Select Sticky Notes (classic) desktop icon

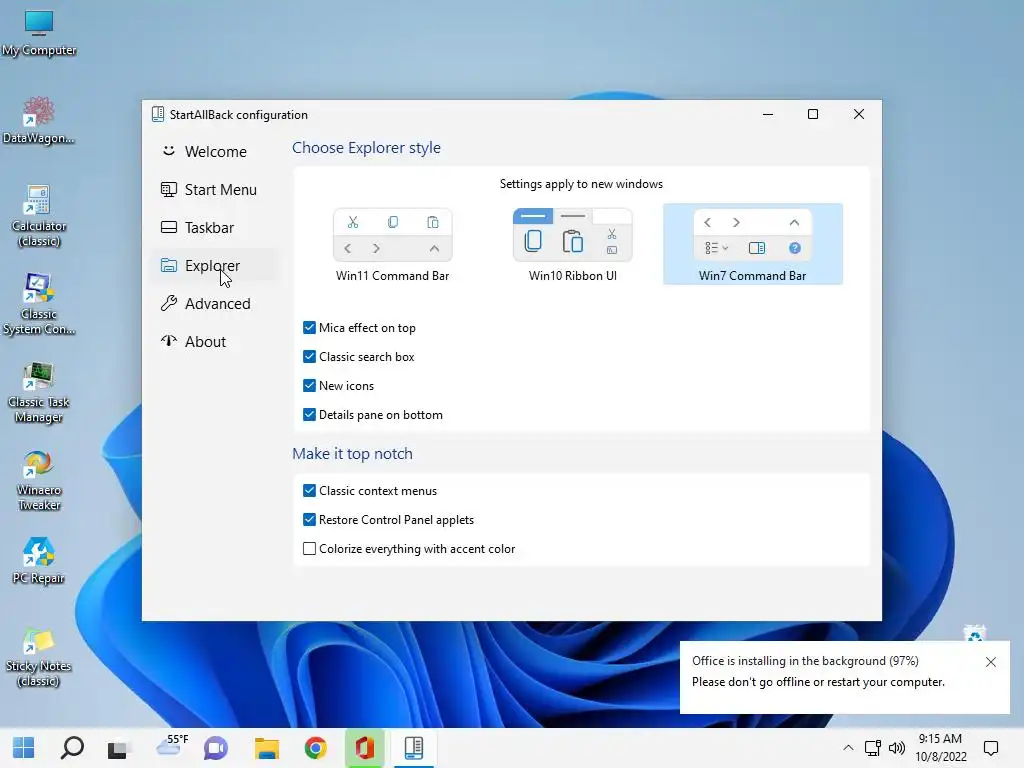(39, 657)
